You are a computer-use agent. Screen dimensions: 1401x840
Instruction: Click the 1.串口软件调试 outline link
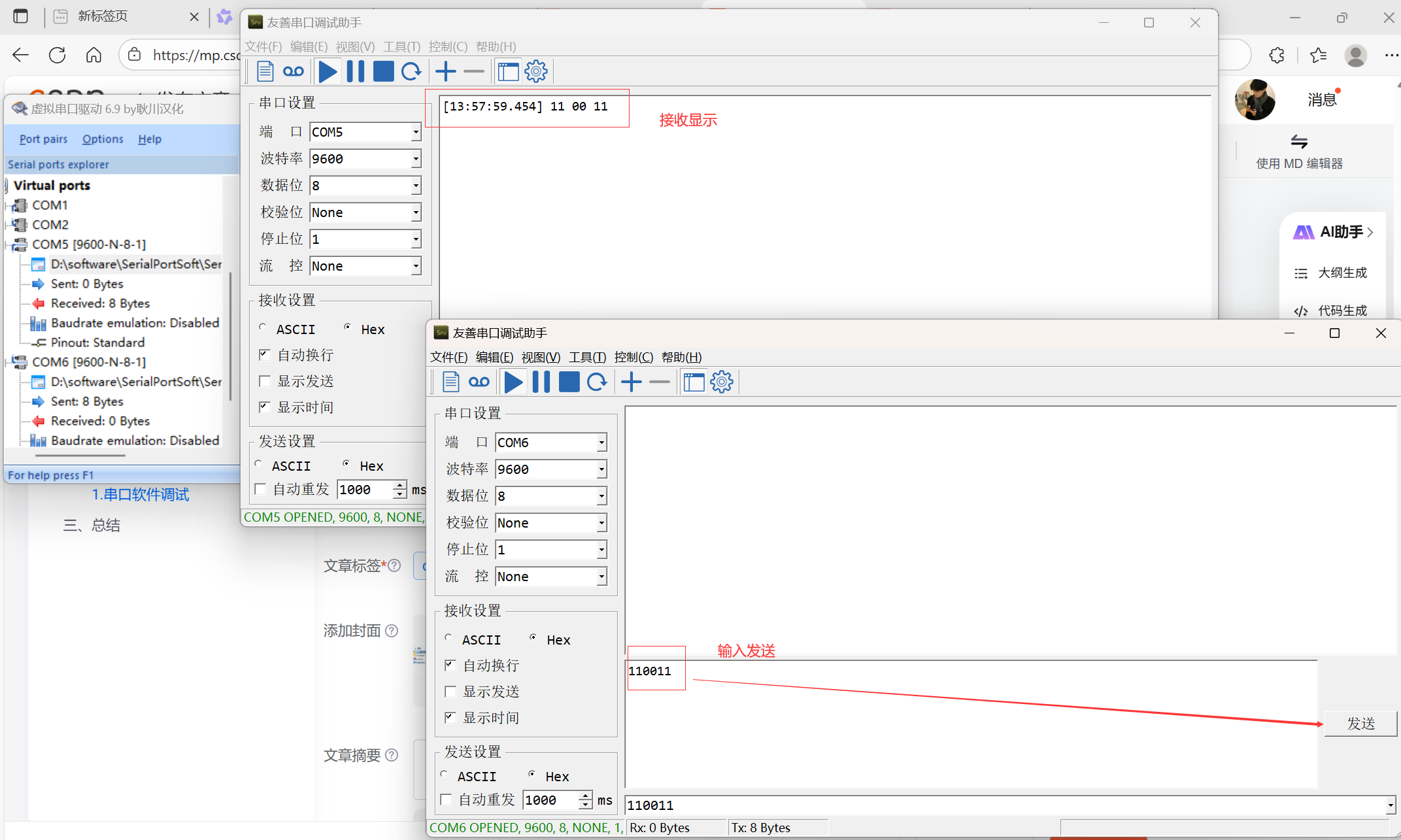141,495
